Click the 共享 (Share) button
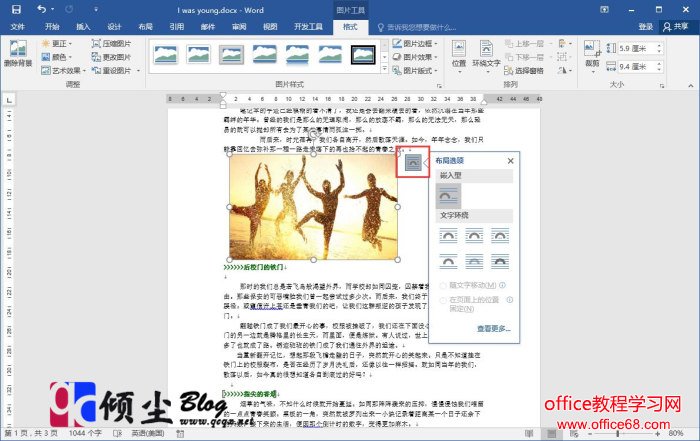The height and width of the screenshot is (441, 700). click(675, 27)
